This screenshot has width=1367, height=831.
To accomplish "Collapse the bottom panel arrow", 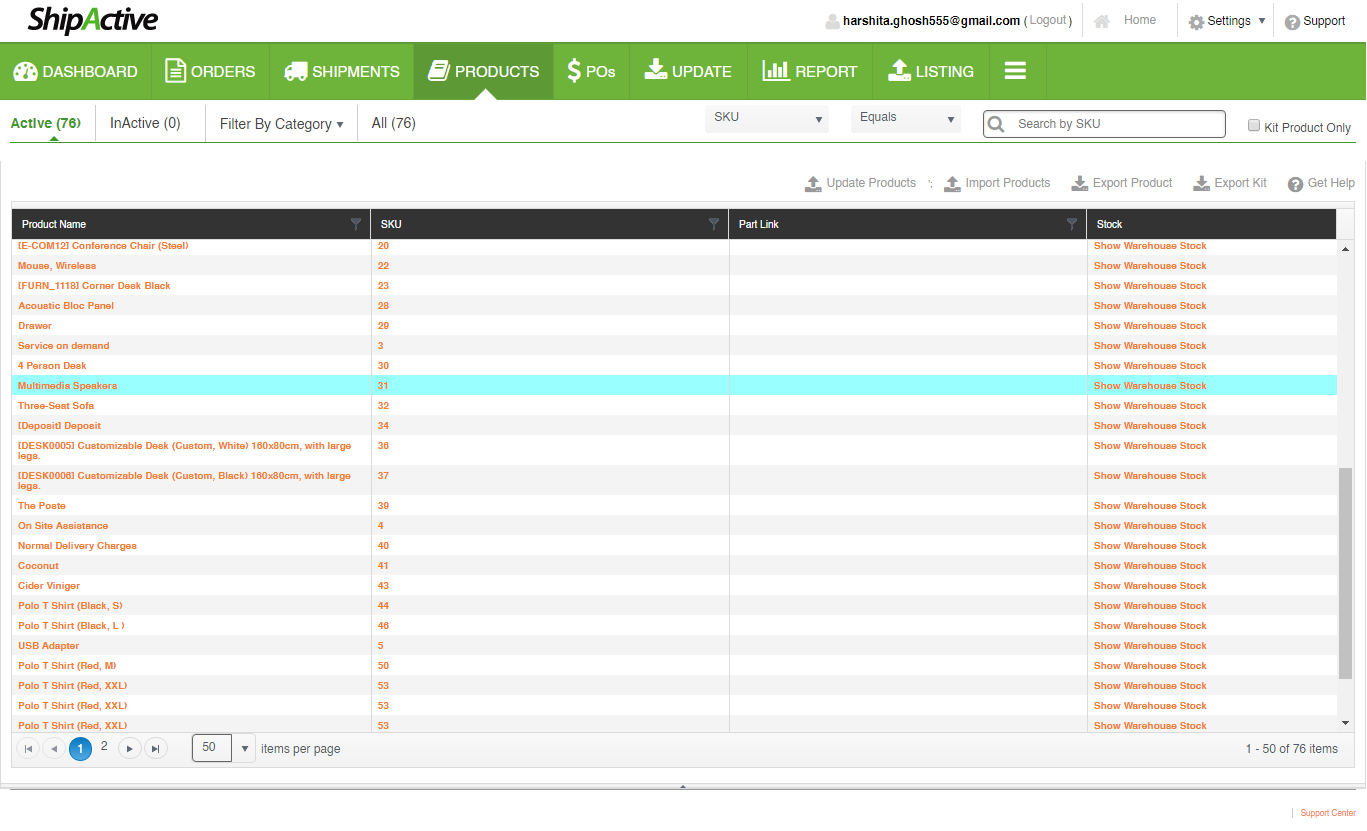I will (x=683, y=787).
